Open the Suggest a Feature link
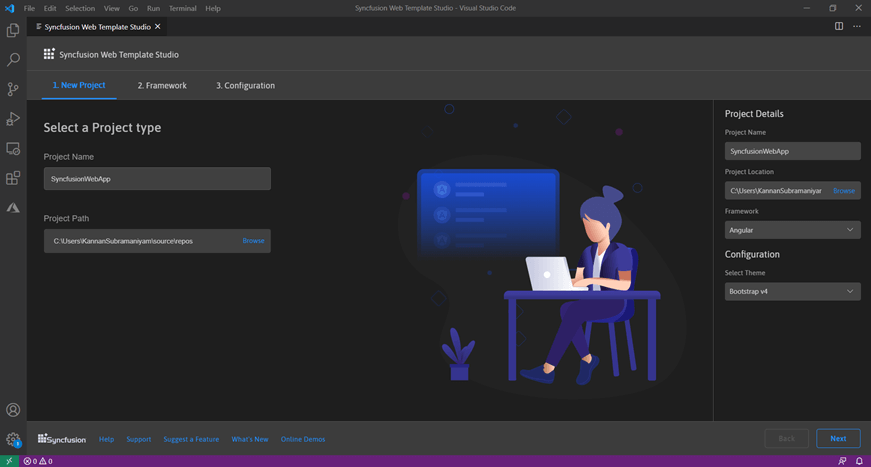 point(191,439)
